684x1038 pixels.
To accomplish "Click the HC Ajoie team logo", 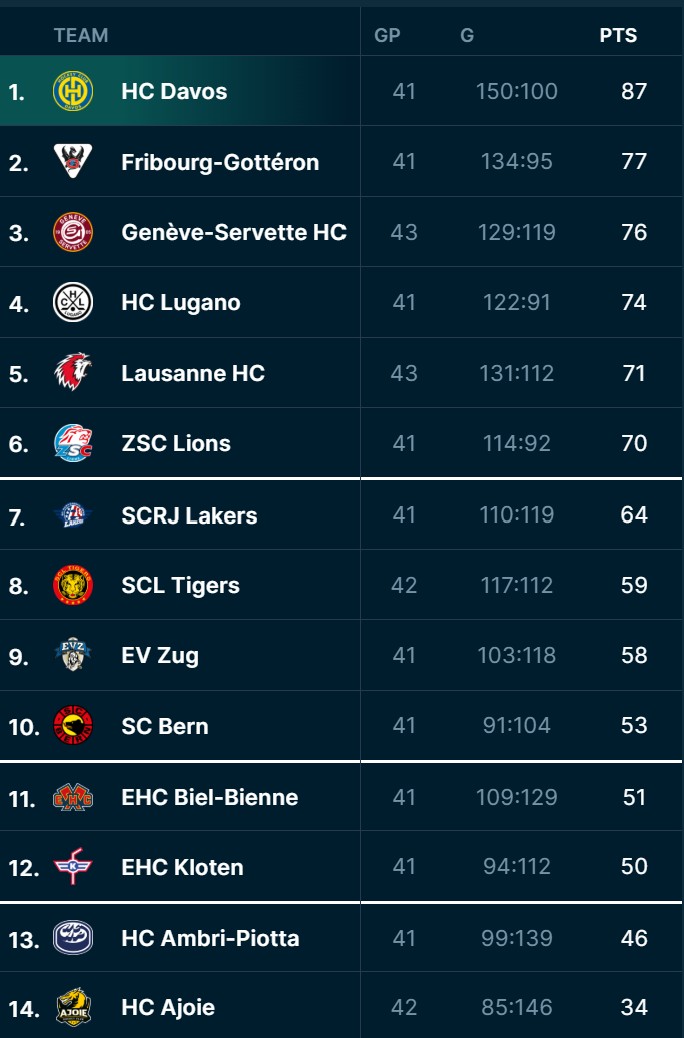I will [x=73, y=1007].
